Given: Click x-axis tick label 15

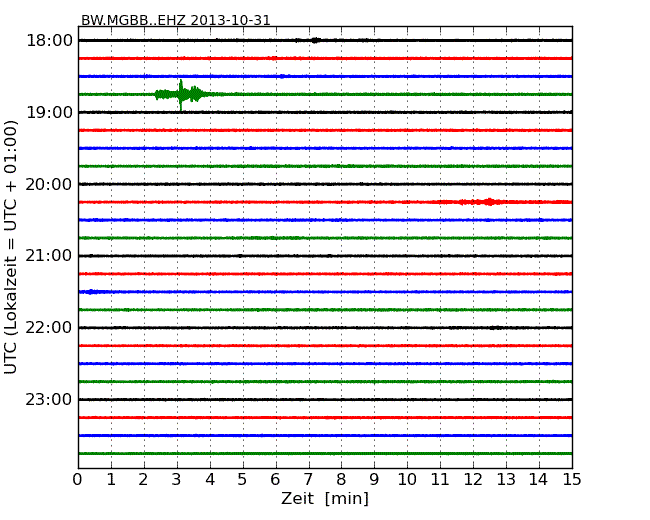Looking at the screenshot, I should pyautogui.click(x=572, y=480).
